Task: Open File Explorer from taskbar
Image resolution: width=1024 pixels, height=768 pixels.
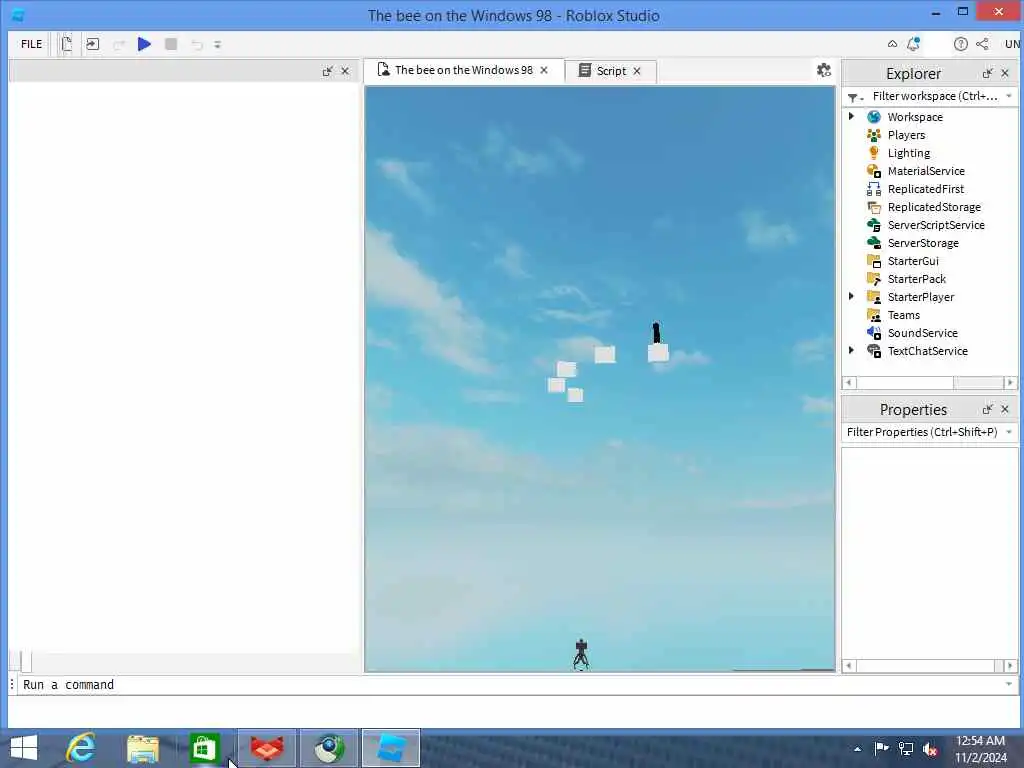Action: coord(143,748)
